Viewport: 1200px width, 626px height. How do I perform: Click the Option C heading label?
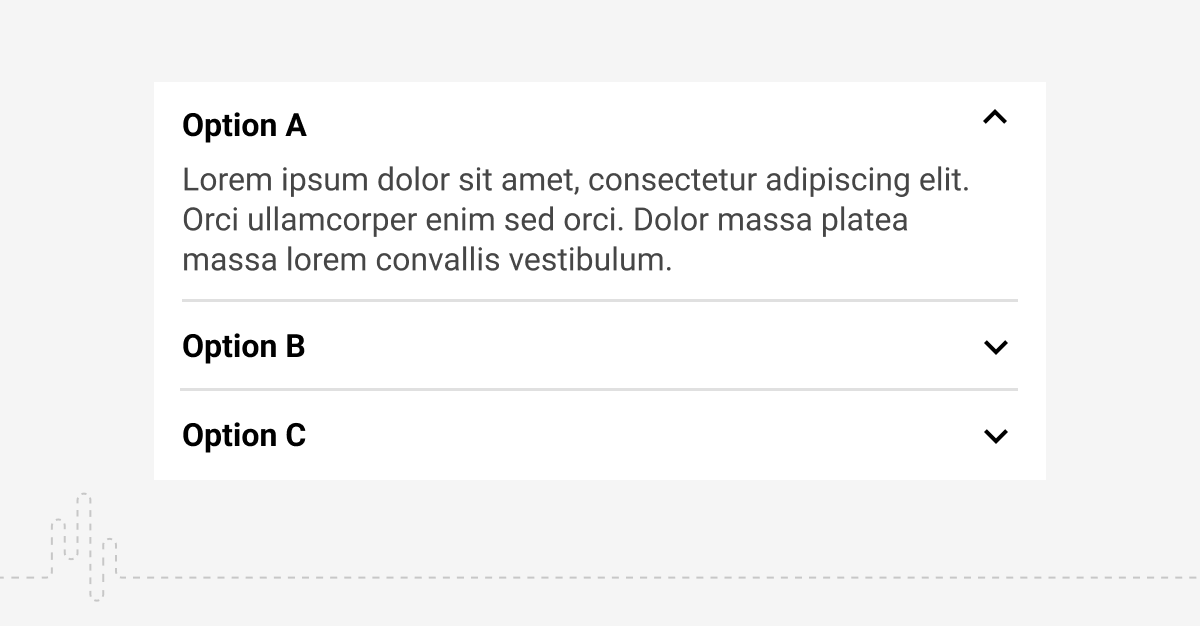[244, 436]
